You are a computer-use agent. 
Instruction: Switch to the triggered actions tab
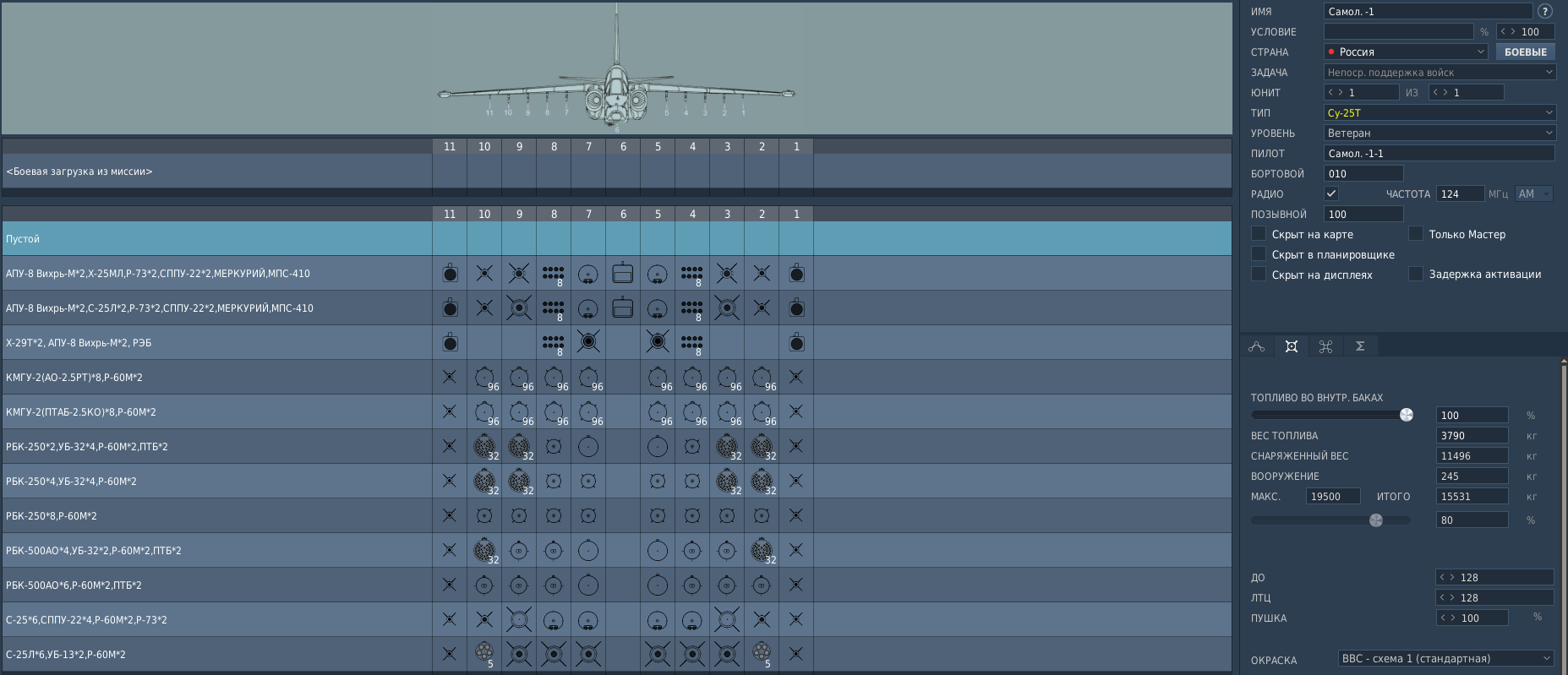1325,346
